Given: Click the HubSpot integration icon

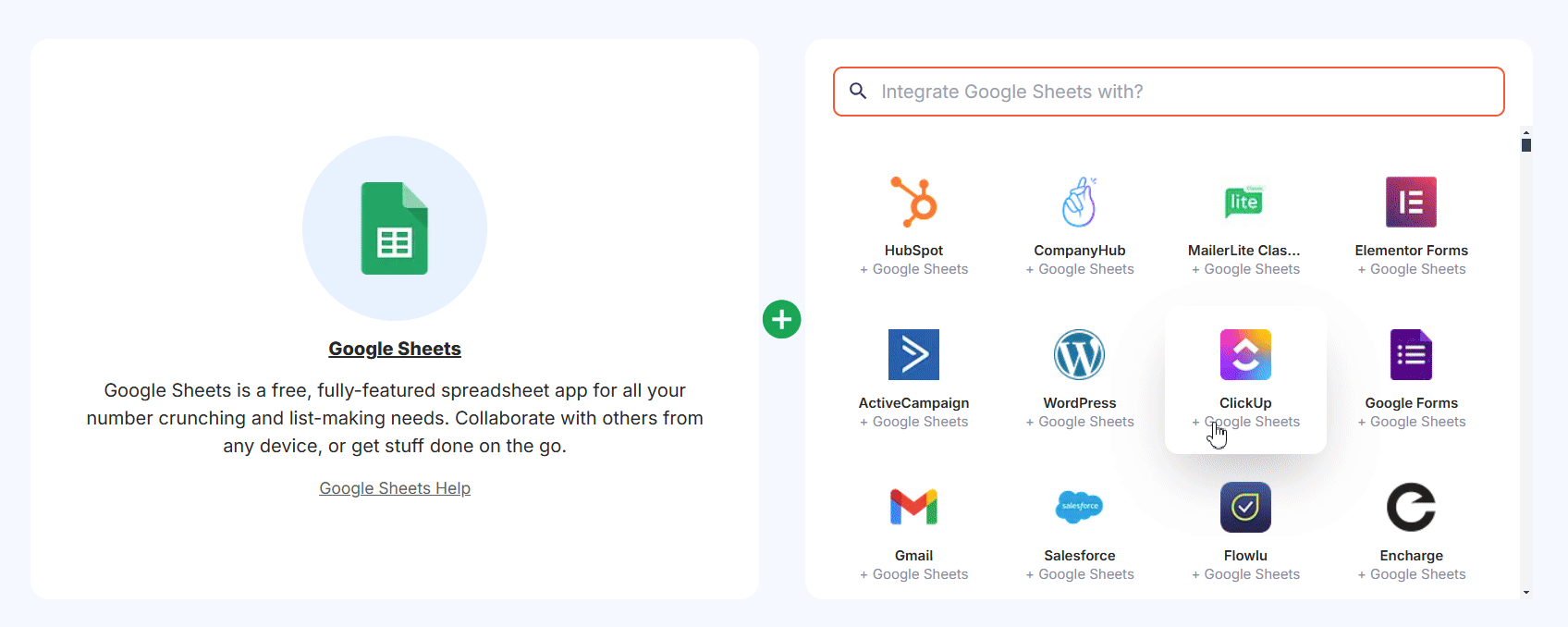Looking at the screenshot, I should (x=913, y=202).
